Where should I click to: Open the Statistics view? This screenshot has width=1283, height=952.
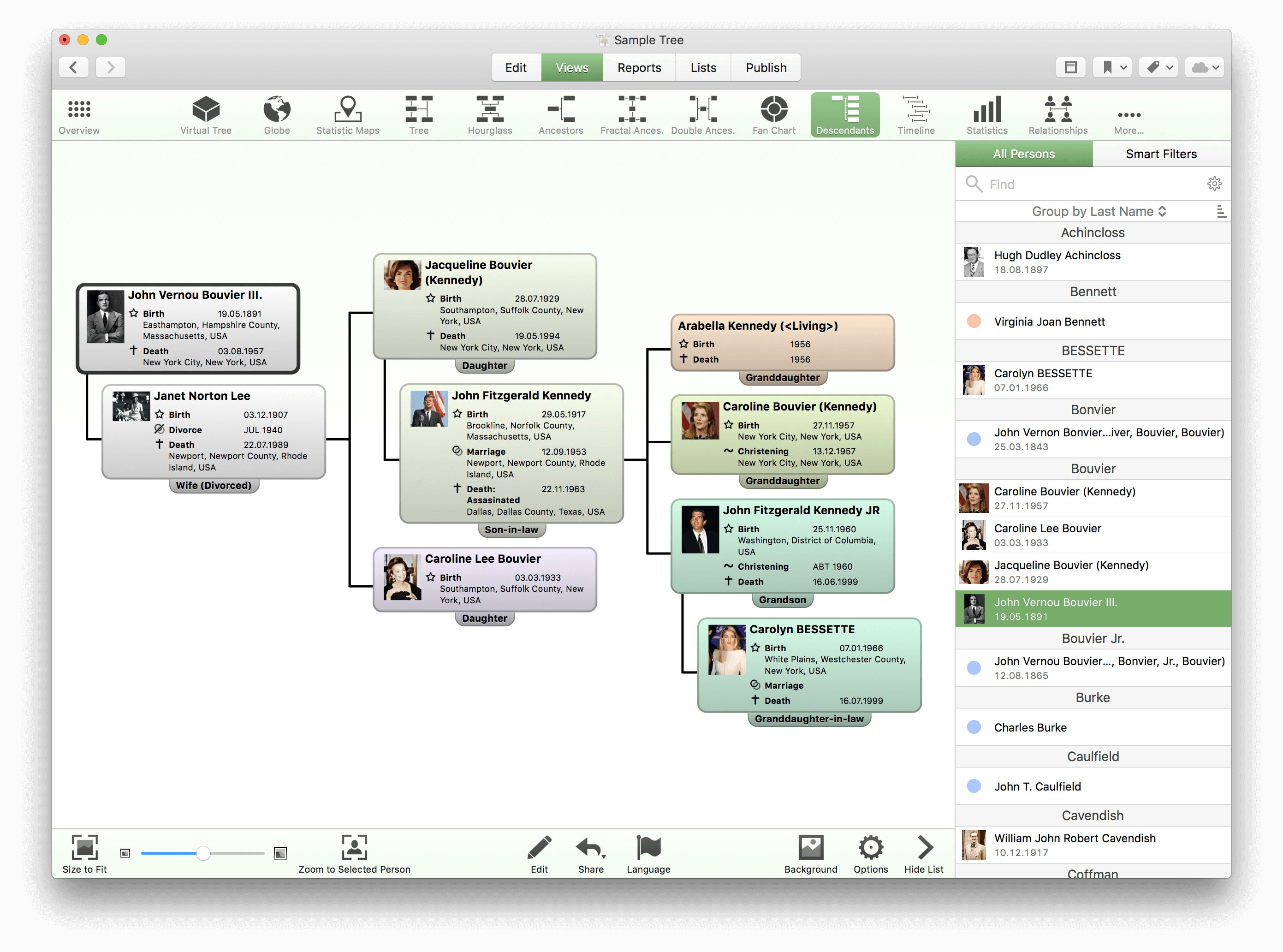[986, 115]
